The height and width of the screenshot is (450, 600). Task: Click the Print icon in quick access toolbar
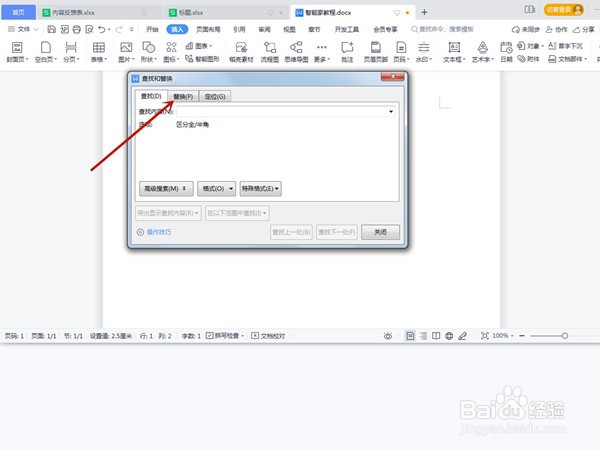coord(77,29)
